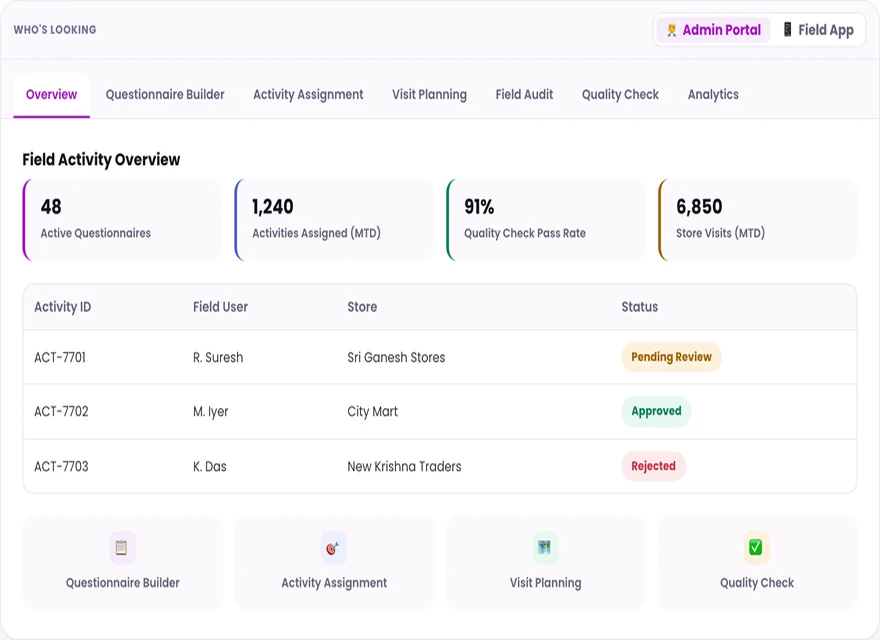880x640 pixels.
Task: Open the Activity Assignment tab
Action: point(308,94)
